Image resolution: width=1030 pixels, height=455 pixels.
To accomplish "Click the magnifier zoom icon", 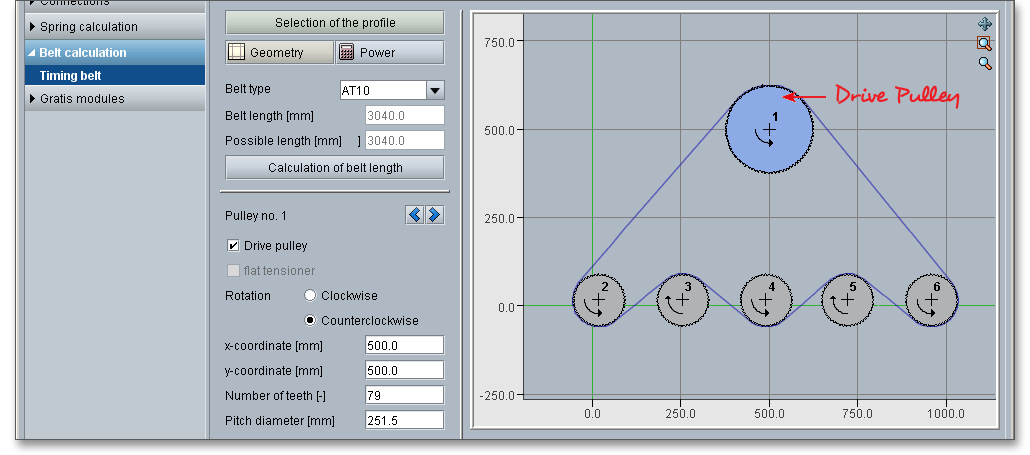I will (984, 64).
